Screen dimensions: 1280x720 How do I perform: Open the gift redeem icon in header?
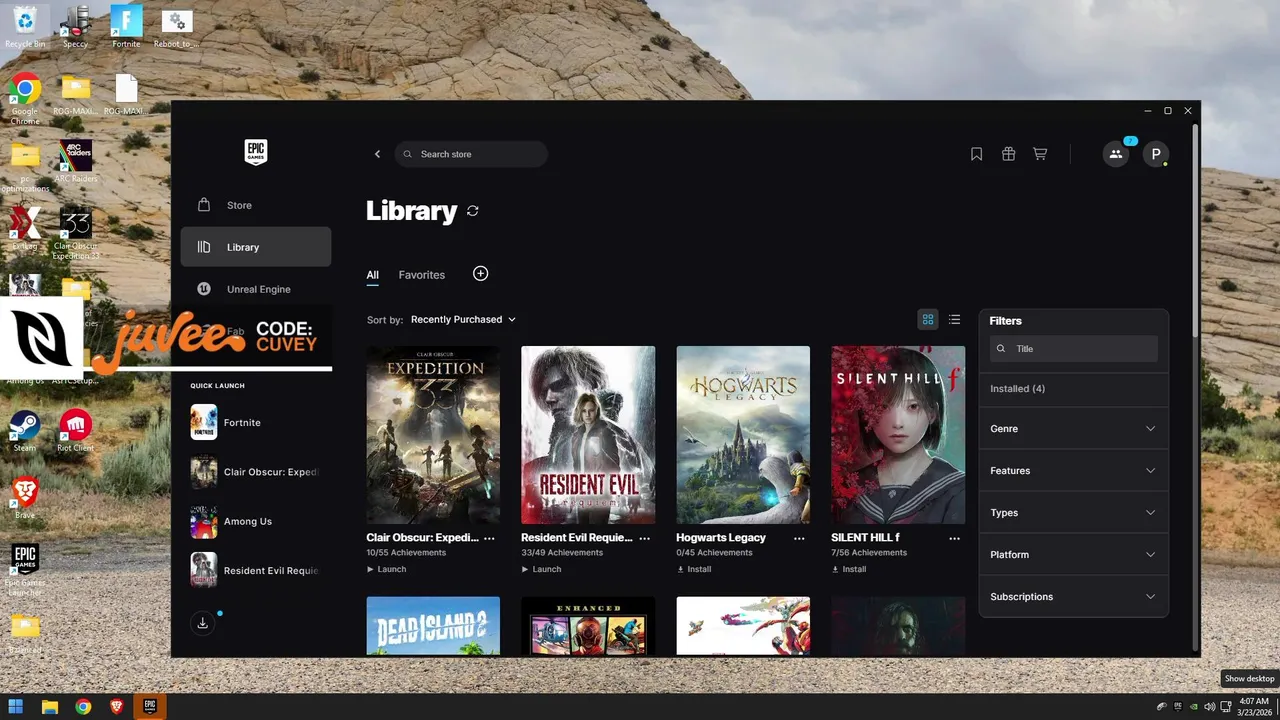[1009, 154]
